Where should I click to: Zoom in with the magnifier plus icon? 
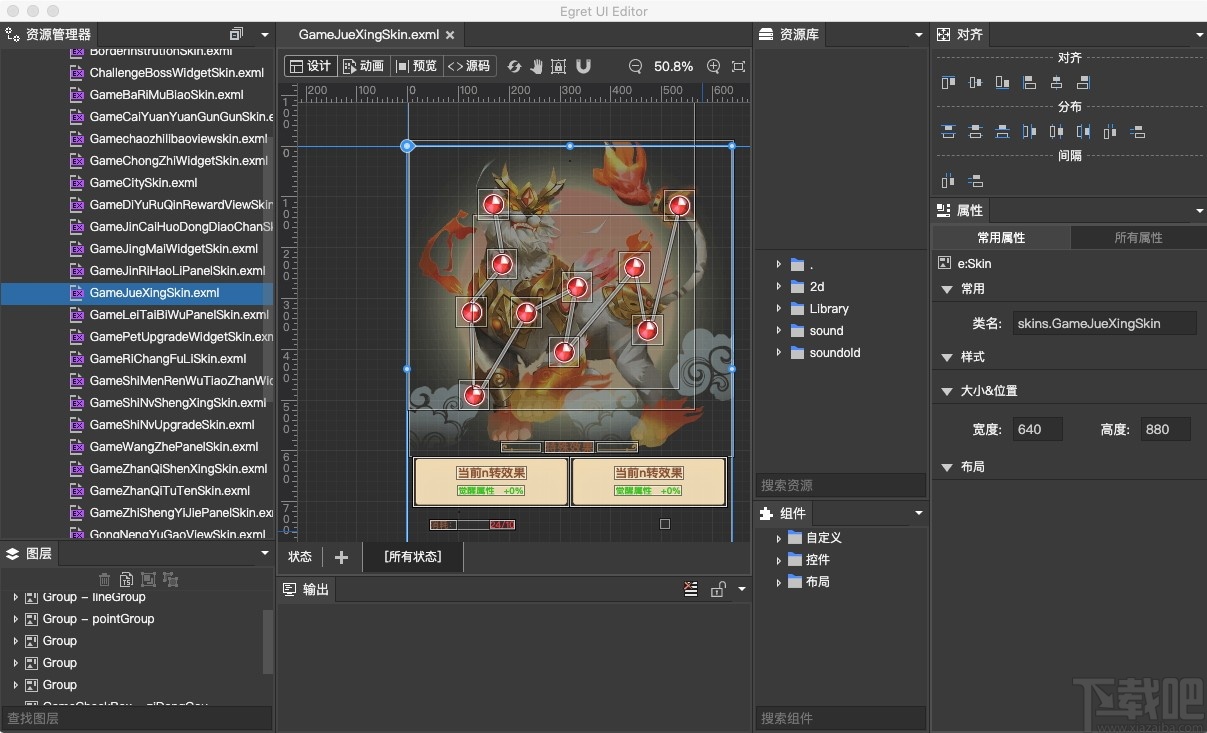pos(715,66)
